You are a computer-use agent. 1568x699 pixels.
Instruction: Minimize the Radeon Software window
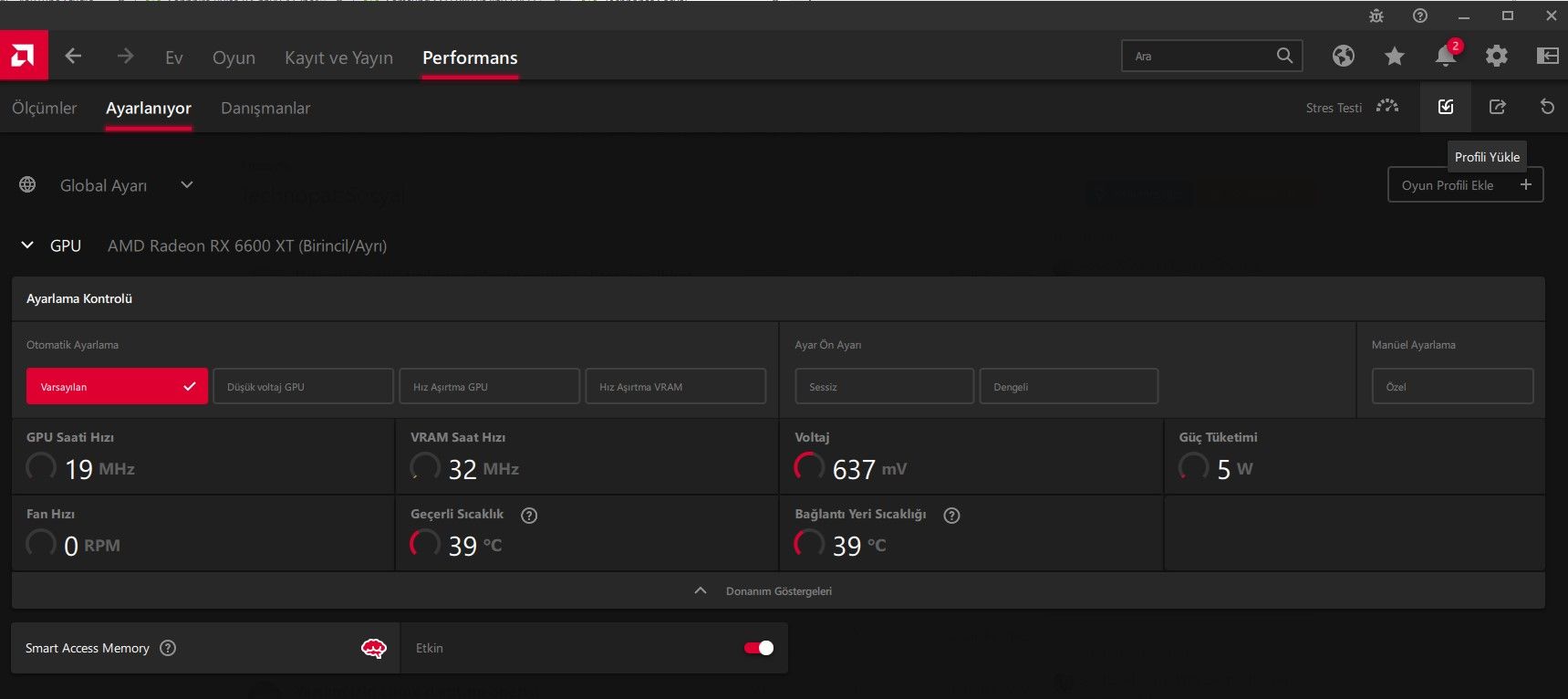1464,16
